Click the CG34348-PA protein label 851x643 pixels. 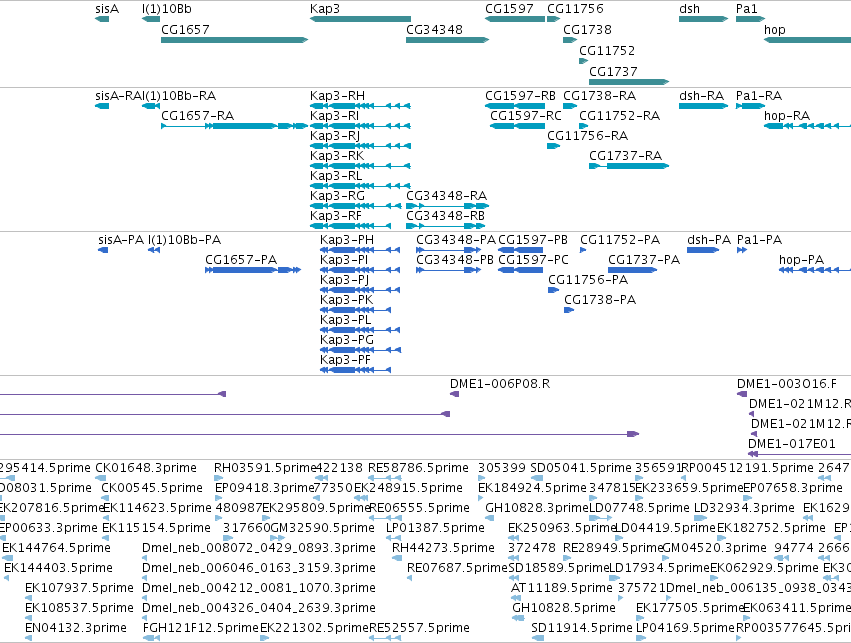pyautogui.click(x=456, y=240)
